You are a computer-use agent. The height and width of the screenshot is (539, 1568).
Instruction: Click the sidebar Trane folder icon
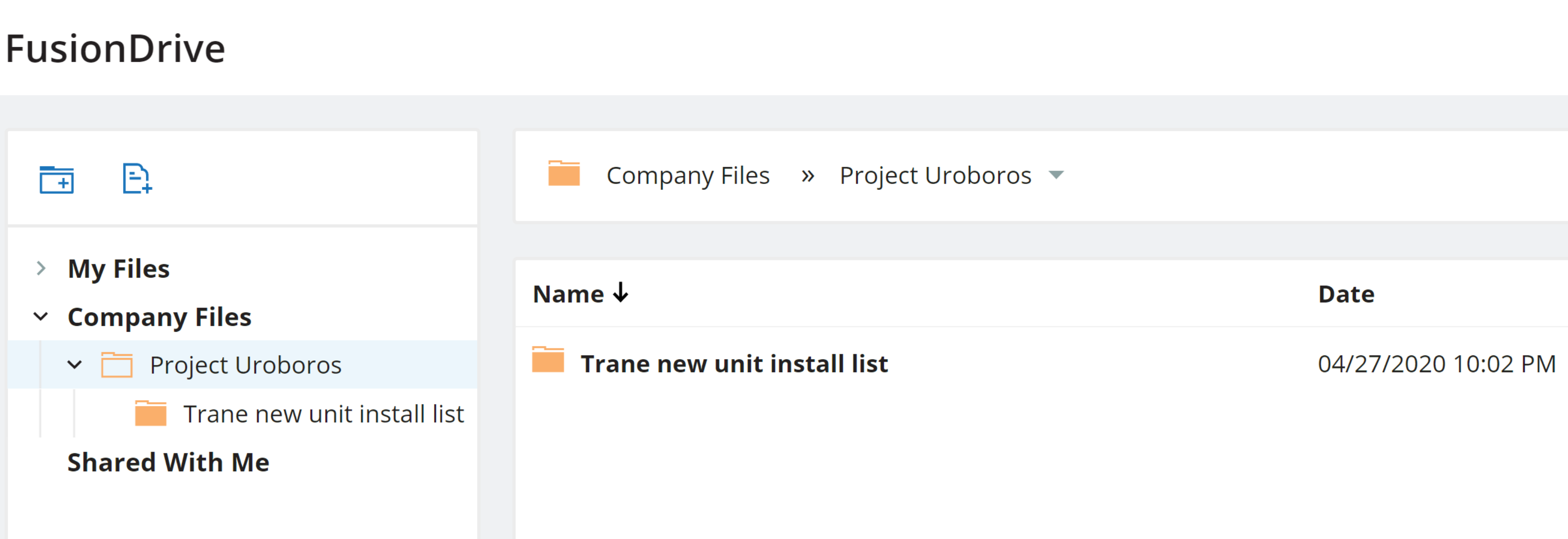(x=150, y=414)
